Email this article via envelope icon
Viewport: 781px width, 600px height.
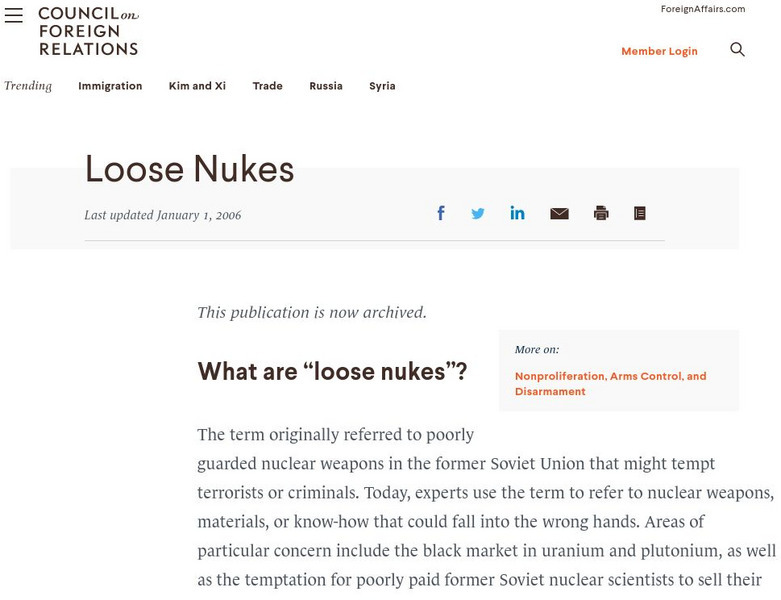point(559,213)
